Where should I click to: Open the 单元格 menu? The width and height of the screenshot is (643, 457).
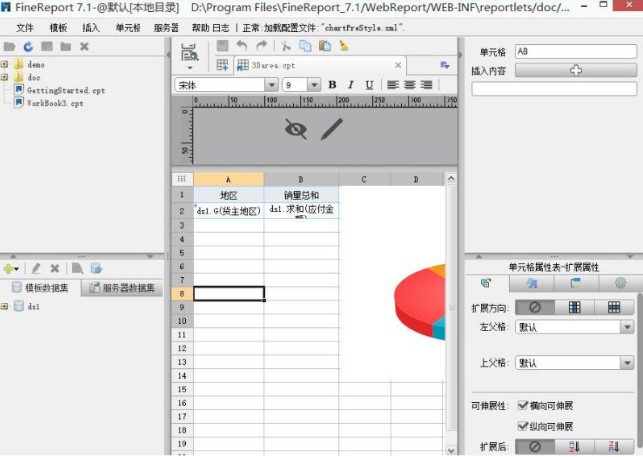point(128,28)
